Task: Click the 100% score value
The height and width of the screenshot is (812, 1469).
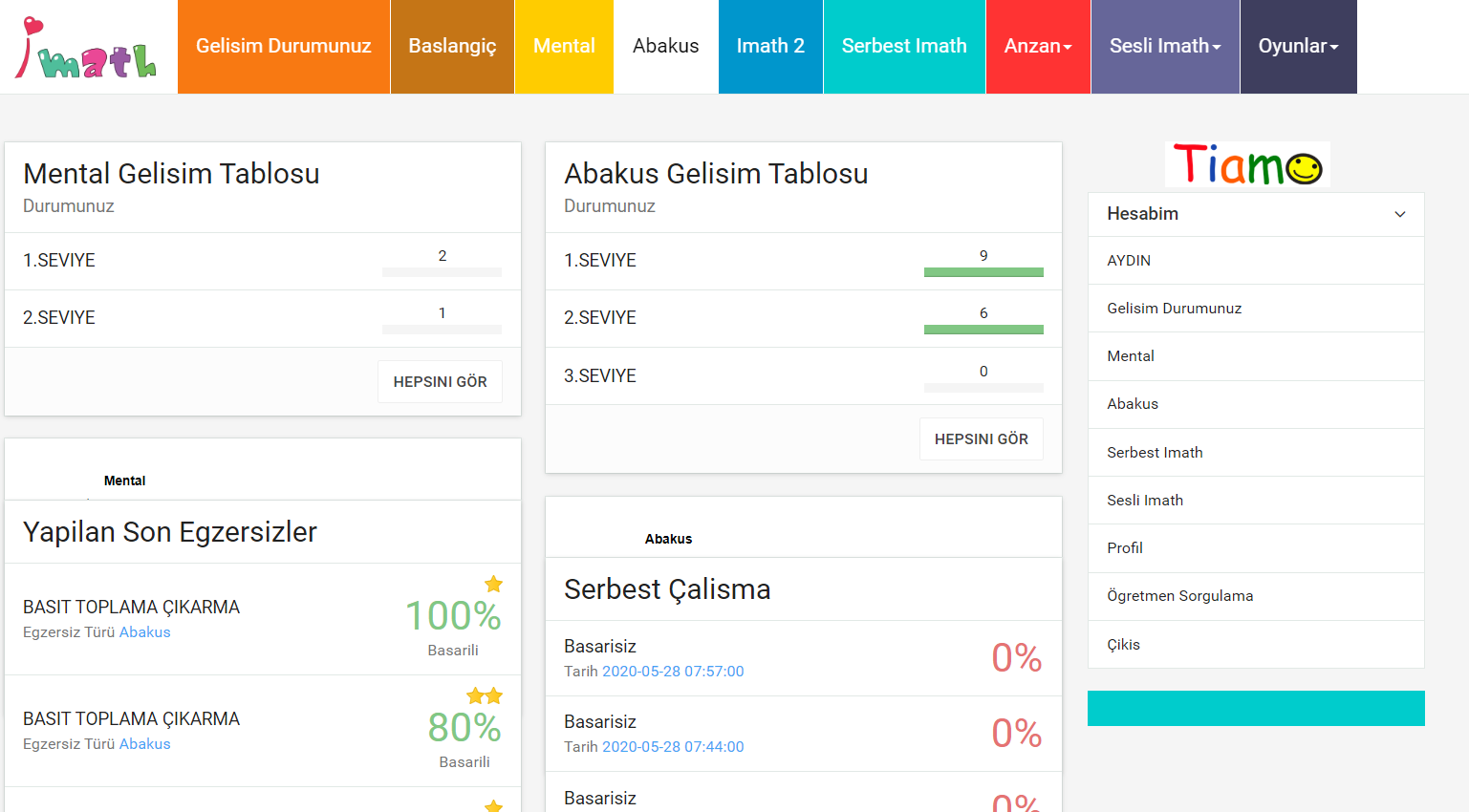Action: (x=453, y=616)
